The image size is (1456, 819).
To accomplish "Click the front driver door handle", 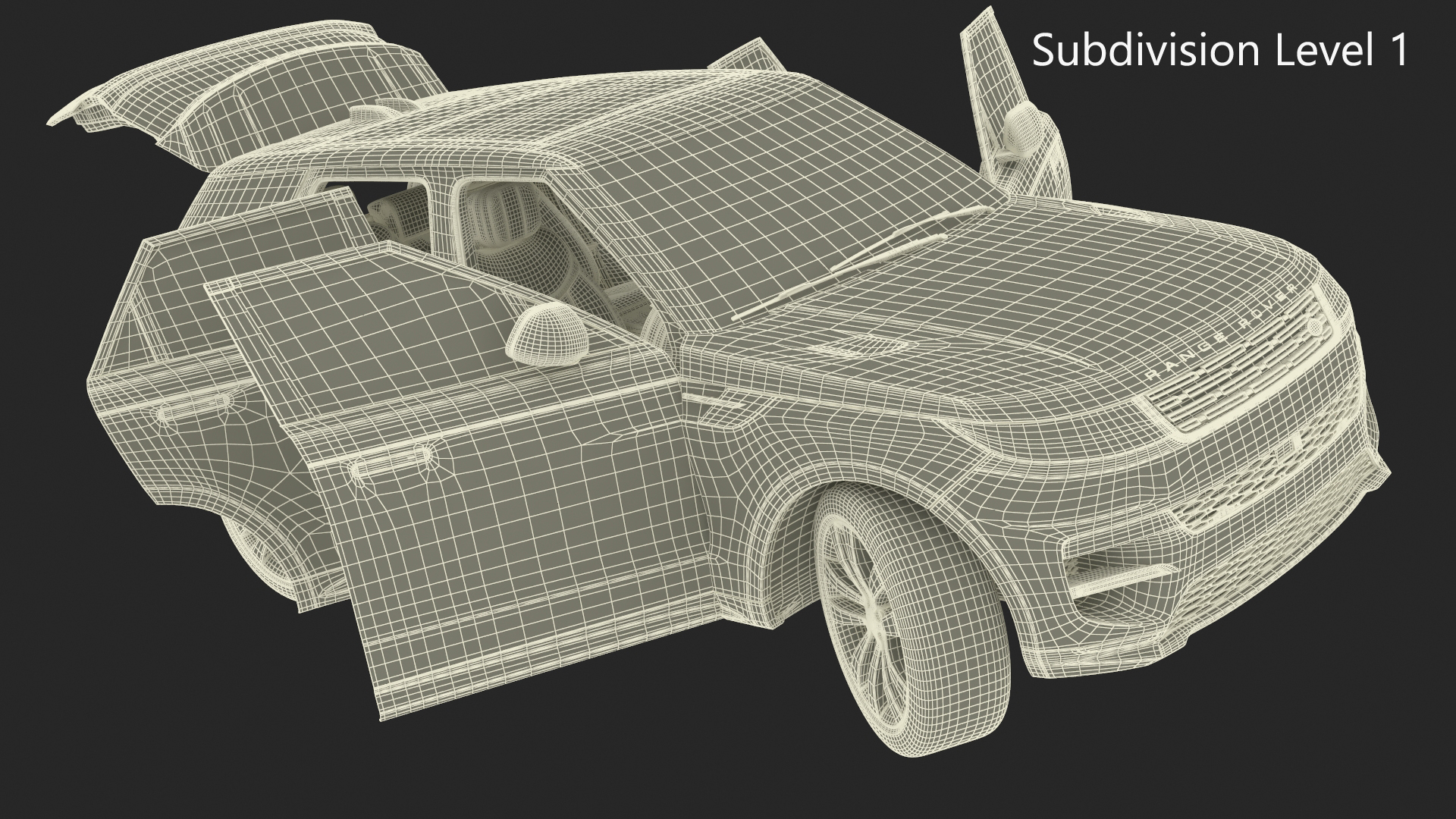I will point(394,461).
